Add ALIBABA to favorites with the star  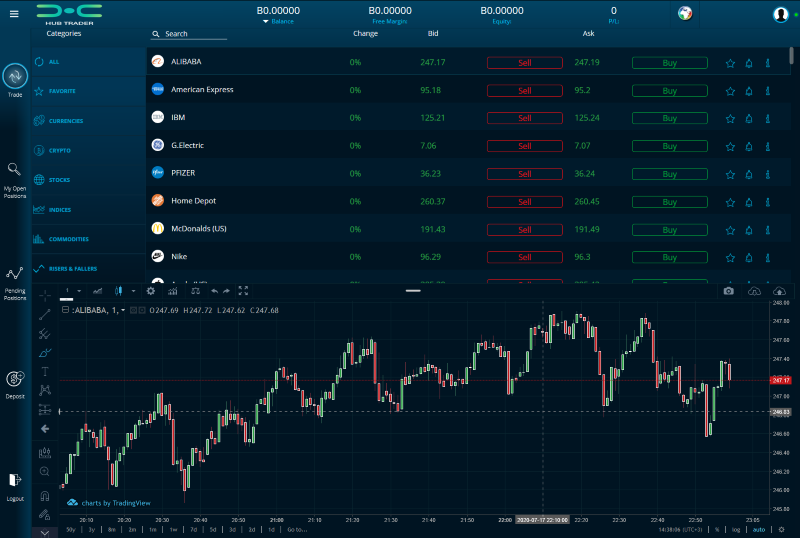tap(730, 63)
